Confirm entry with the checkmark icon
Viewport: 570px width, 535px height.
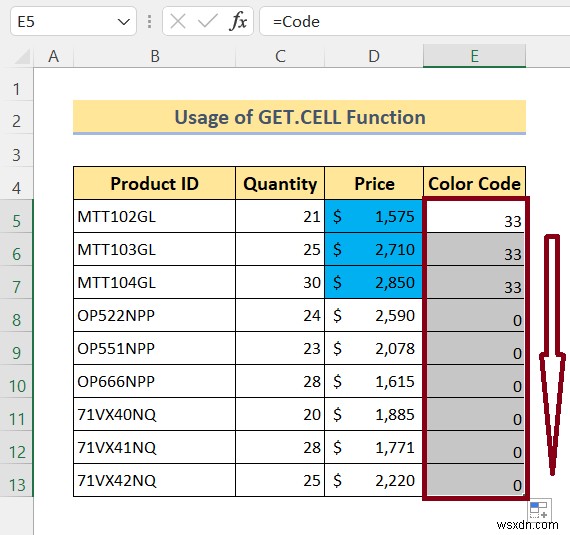pyautogui.click(x=208, y=21)
